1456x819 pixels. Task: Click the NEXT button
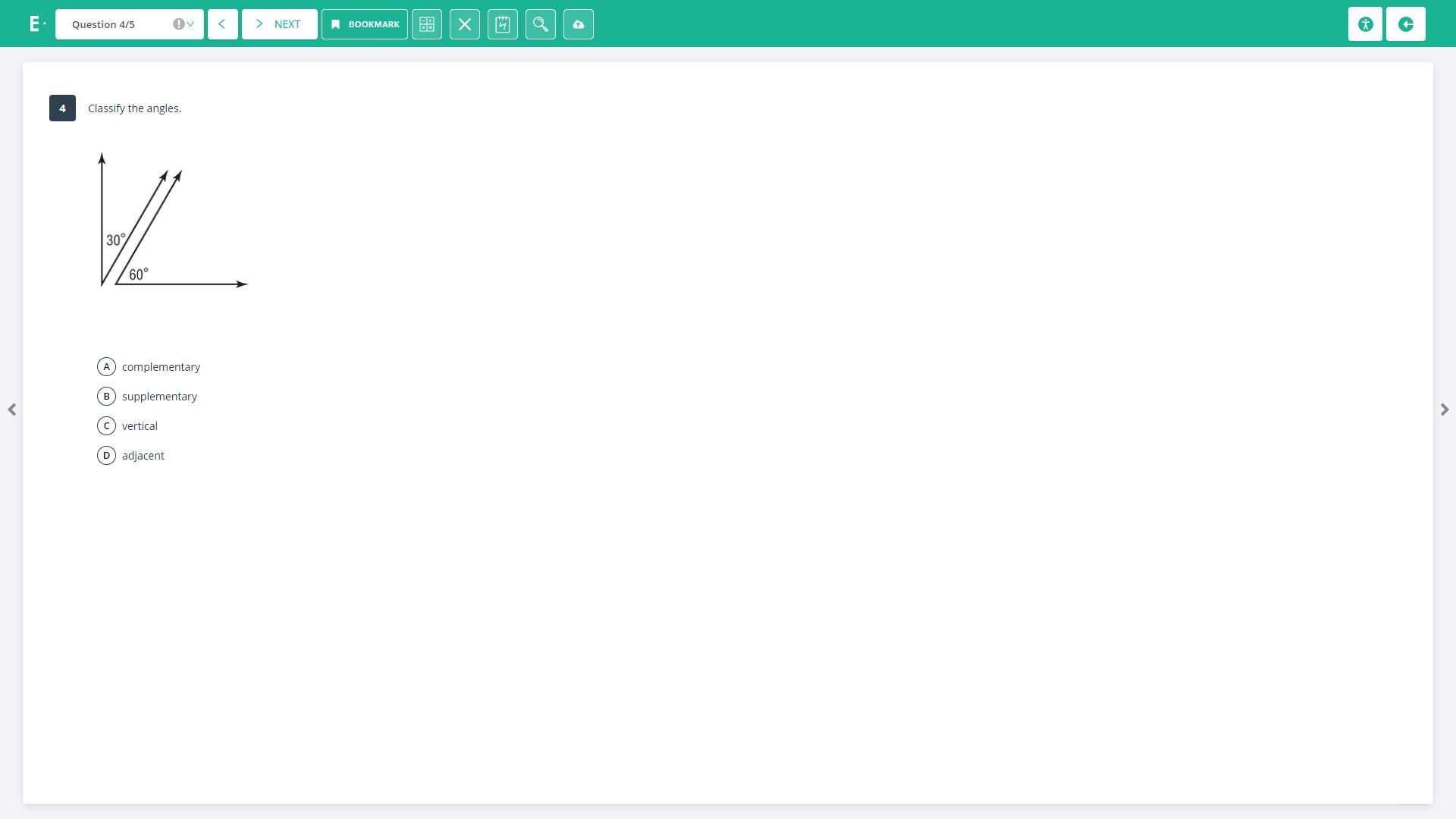pyautogui.click(x=279, y=24)
